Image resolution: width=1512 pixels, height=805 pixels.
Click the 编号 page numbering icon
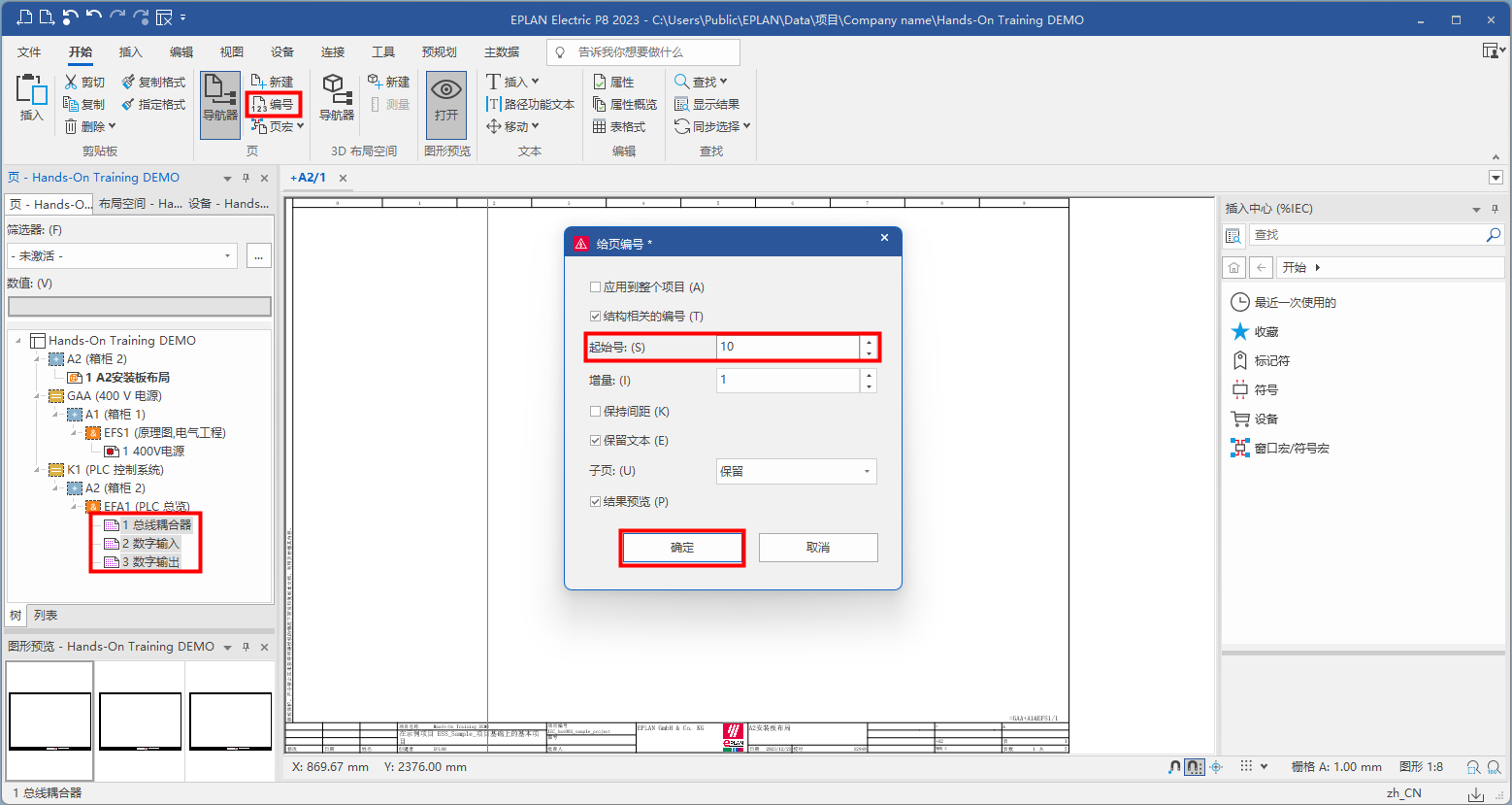pyautogui.click(x=259, y=104)
